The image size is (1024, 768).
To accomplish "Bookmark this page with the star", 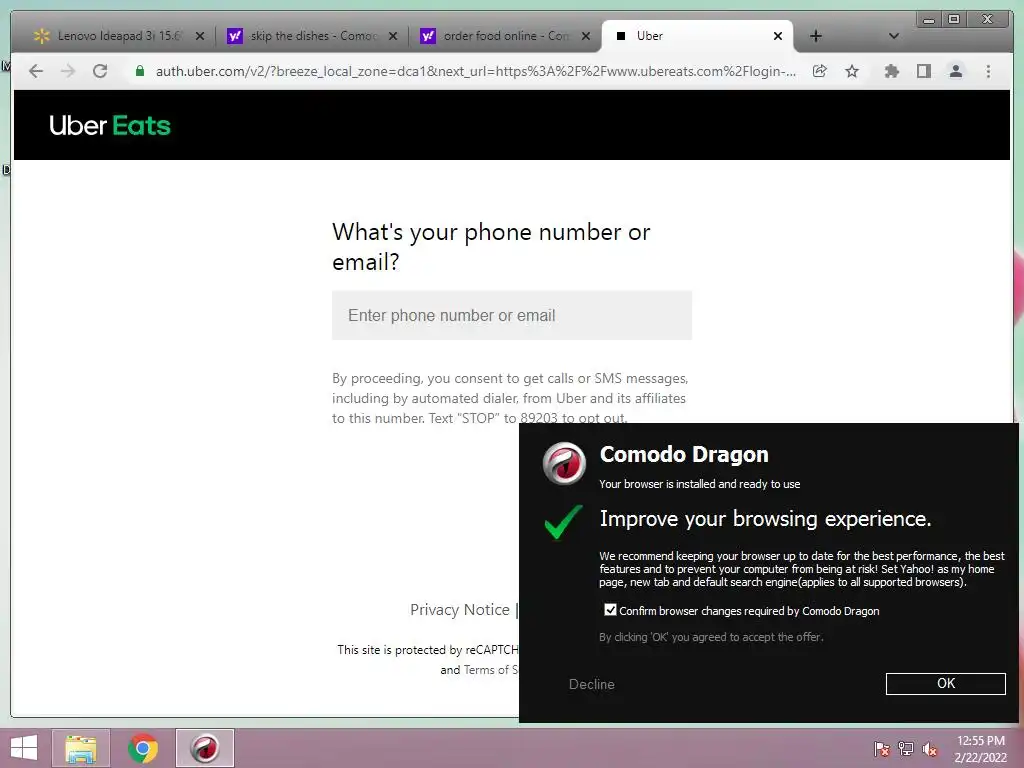I will click(x=852, y=71).
